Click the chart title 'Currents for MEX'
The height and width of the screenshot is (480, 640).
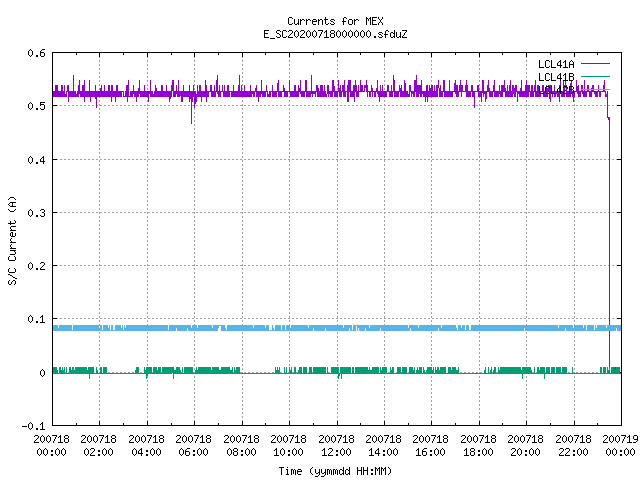click(335, 21)
